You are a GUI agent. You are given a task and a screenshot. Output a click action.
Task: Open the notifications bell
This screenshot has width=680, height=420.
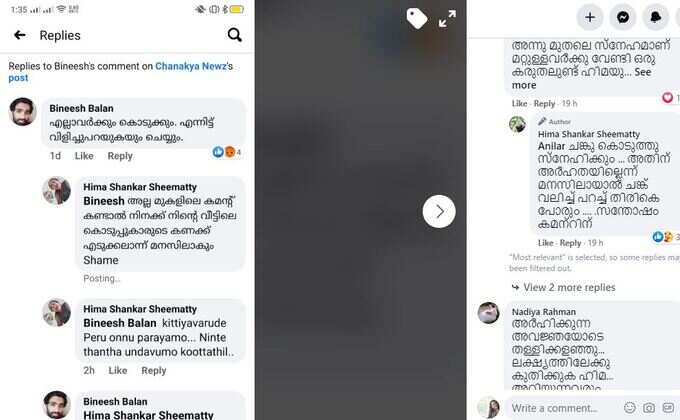(x=656, y=17)
